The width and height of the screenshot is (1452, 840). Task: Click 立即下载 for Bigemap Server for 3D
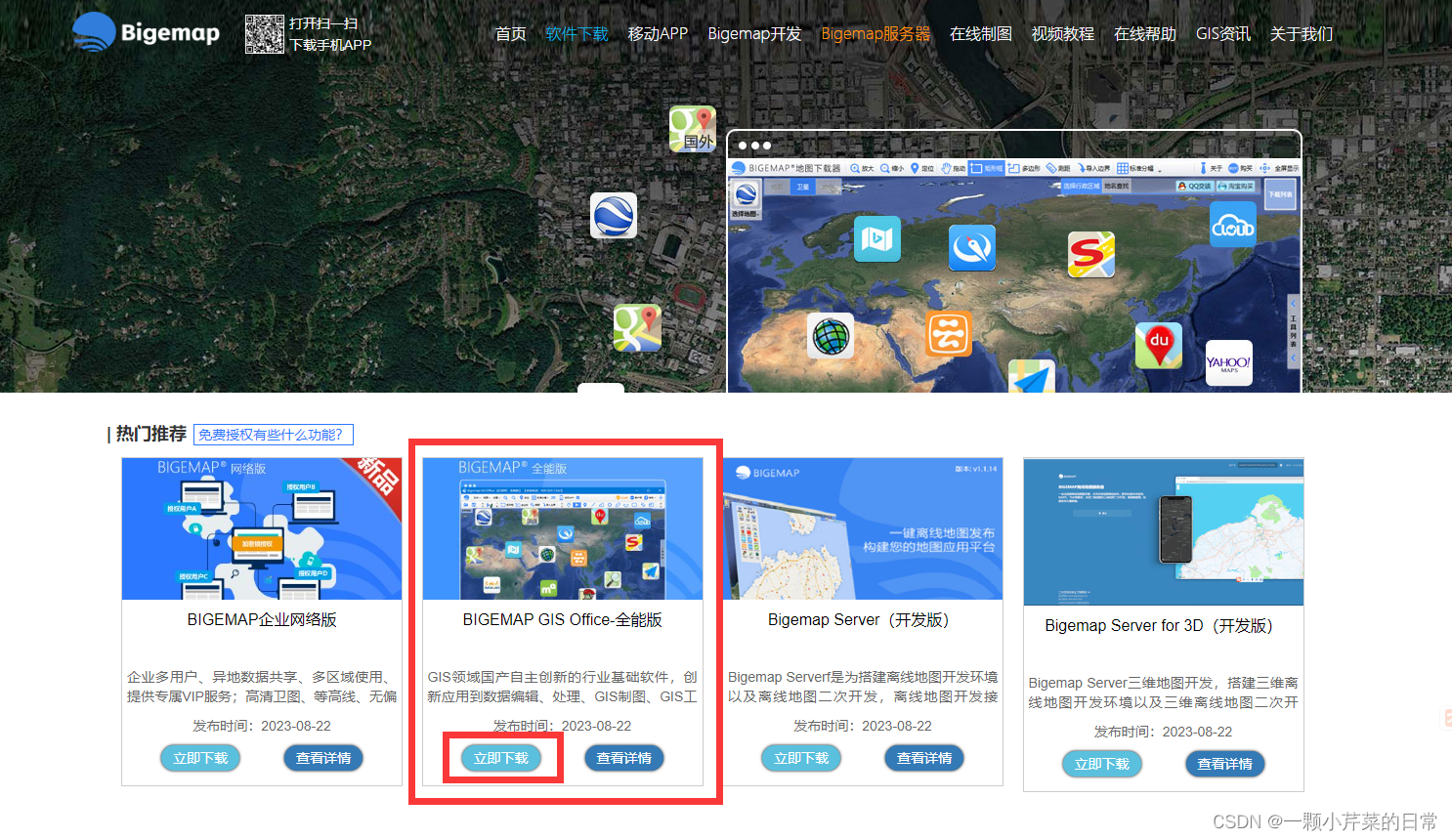(x=1102, y=764)
